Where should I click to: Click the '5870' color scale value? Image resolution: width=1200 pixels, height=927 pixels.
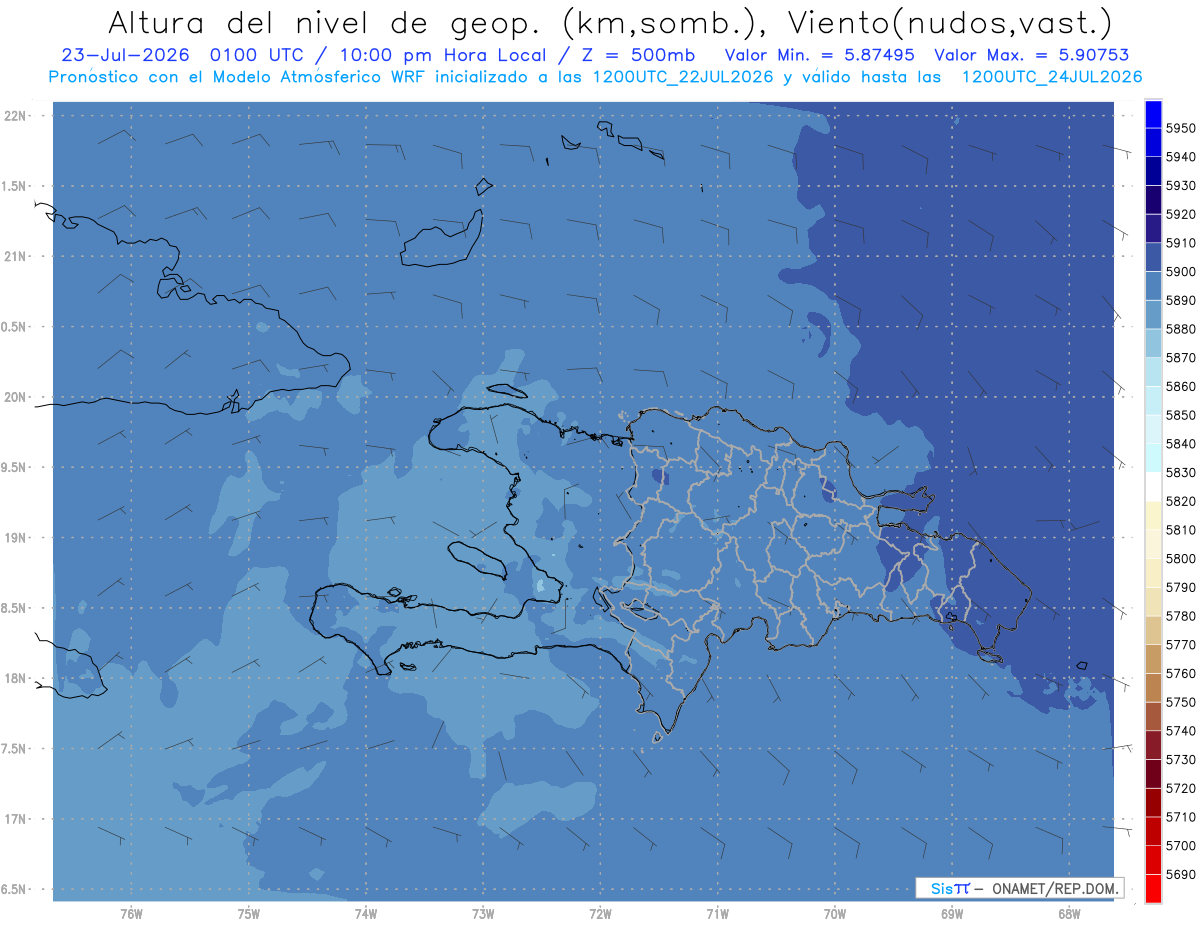(1181, 358)
